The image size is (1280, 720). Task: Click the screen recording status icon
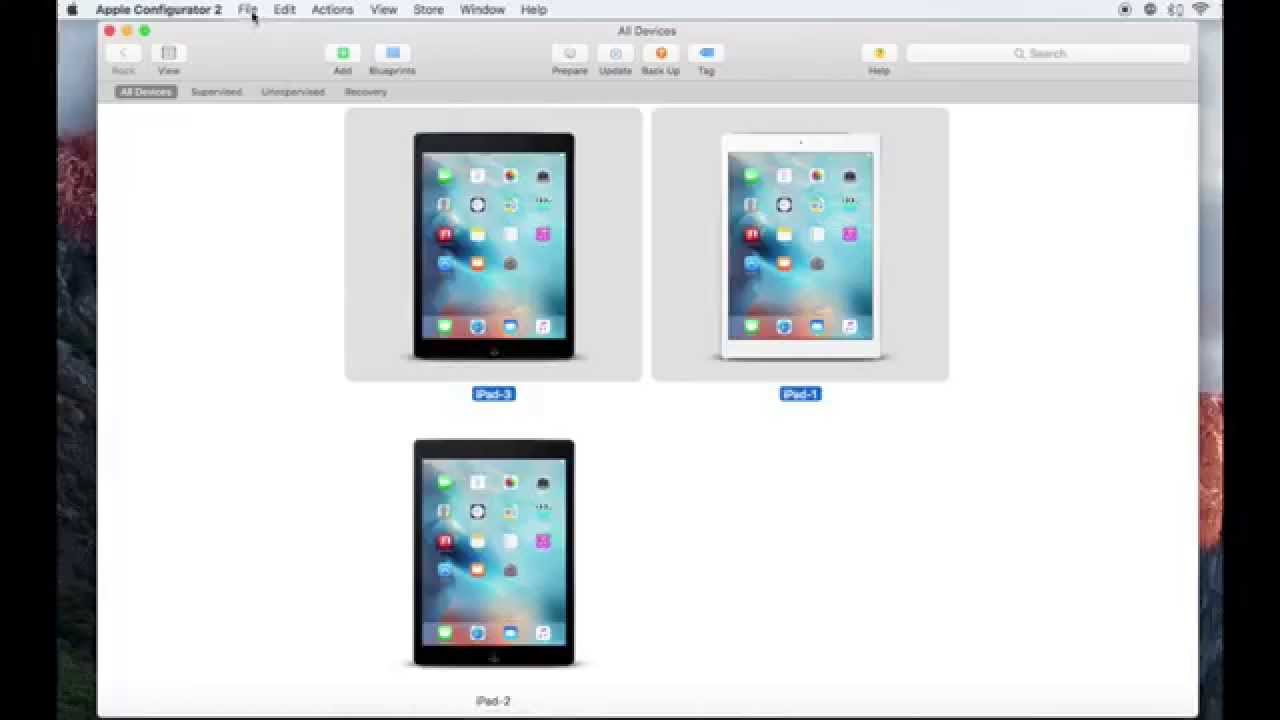click(x=1125, y=10)
